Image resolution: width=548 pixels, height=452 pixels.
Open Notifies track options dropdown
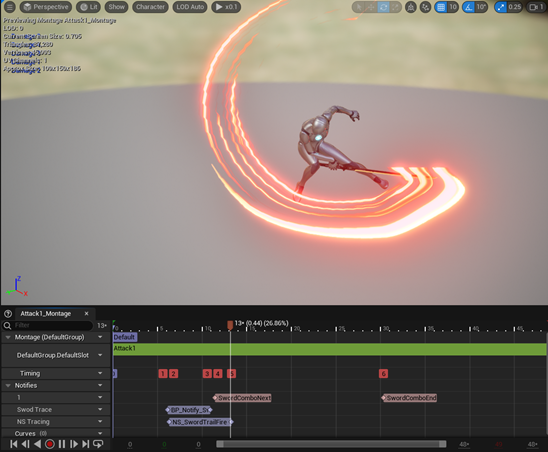tap(100, 386)
